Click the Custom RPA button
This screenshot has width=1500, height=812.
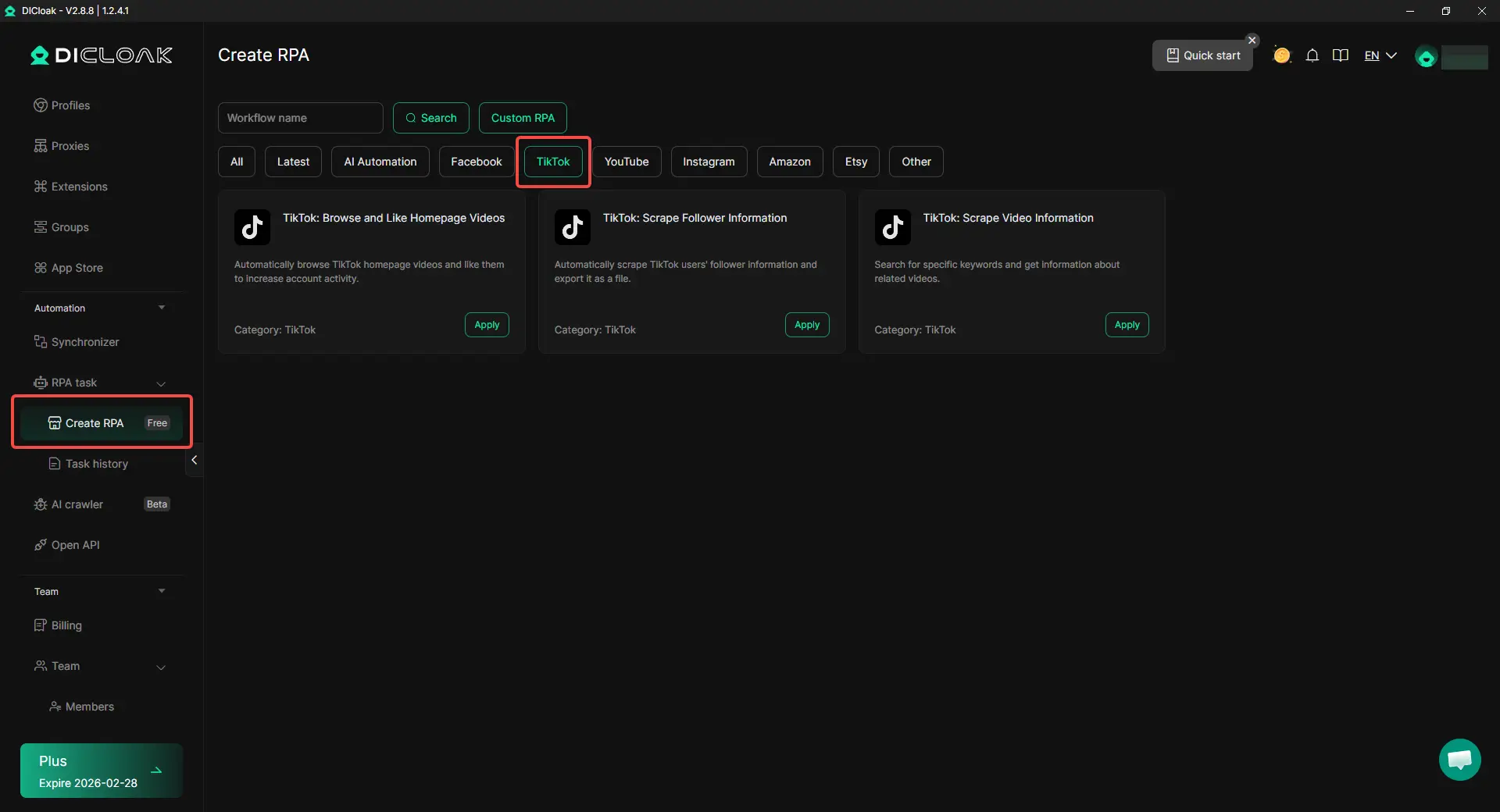click(522, 118)
